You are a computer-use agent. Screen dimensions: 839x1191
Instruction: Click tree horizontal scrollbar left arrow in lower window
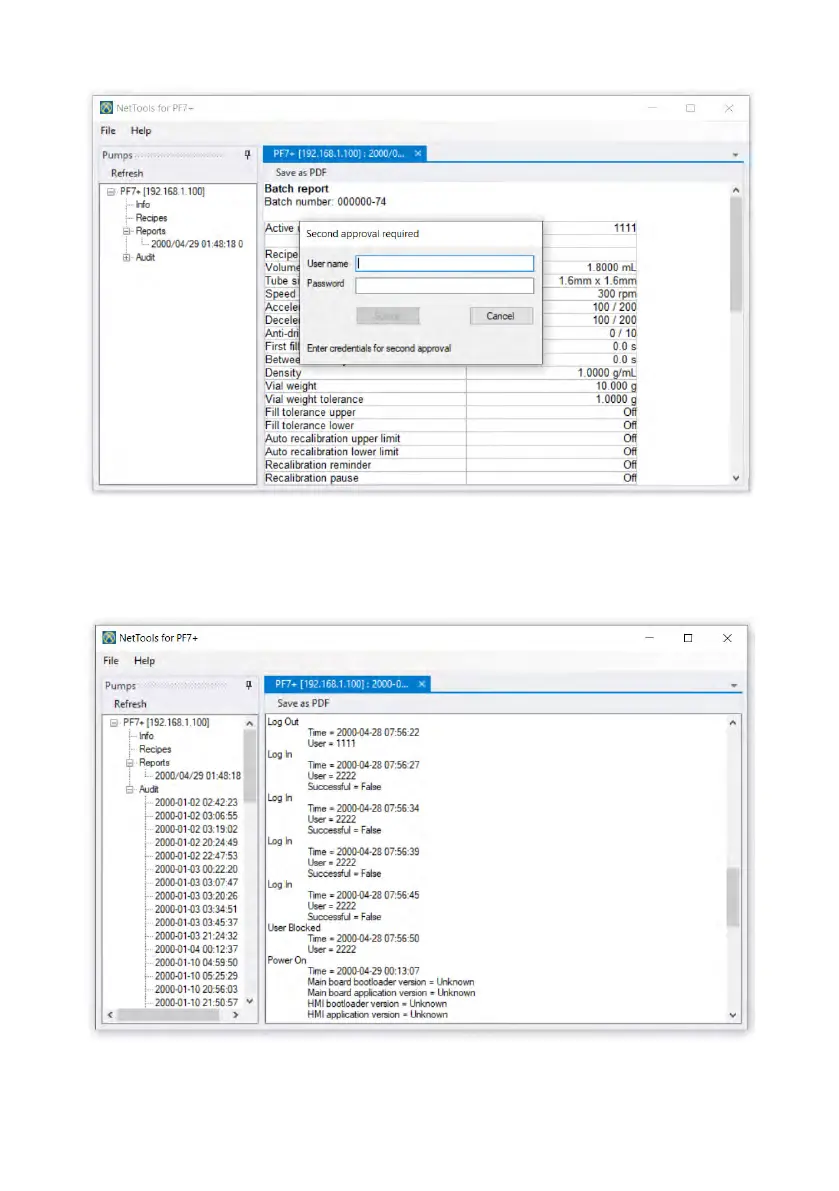[x=111, y=1015]
